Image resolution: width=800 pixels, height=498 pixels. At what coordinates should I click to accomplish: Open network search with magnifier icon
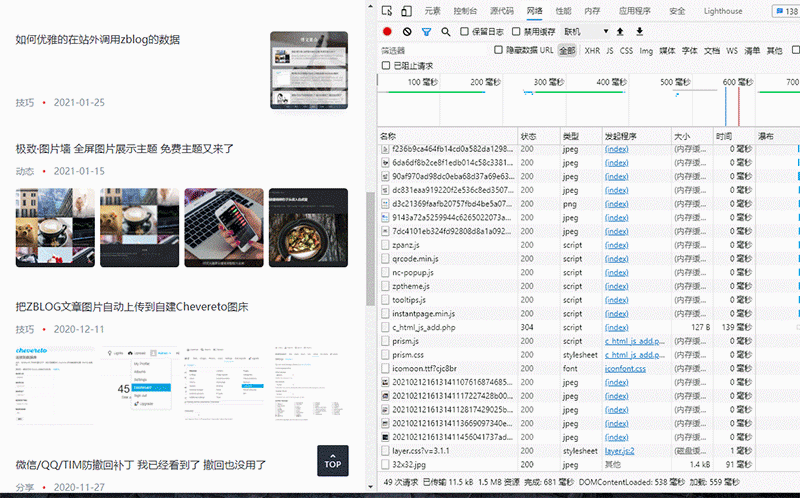coord(445,32)
